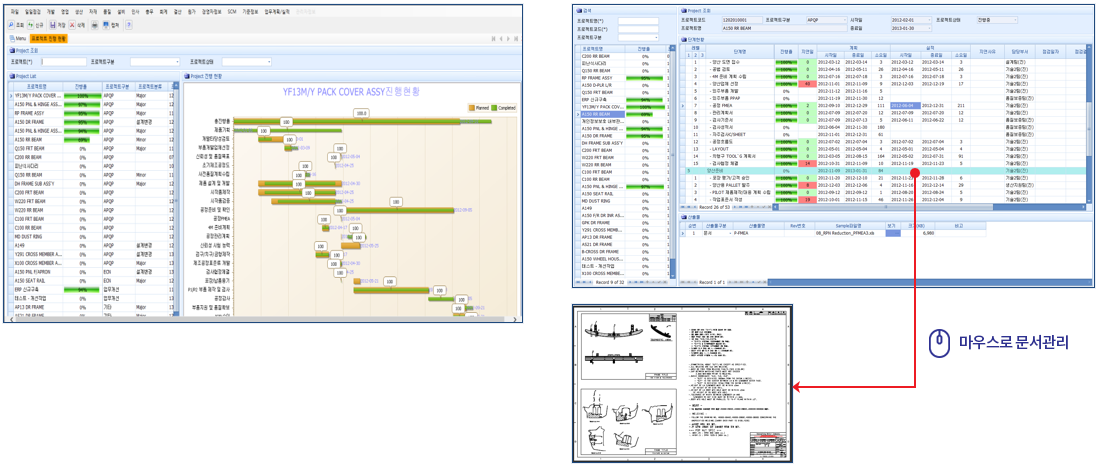Click the Project List panel header icon
This screenshot has width=1100, height=465.
click(12, 76)
